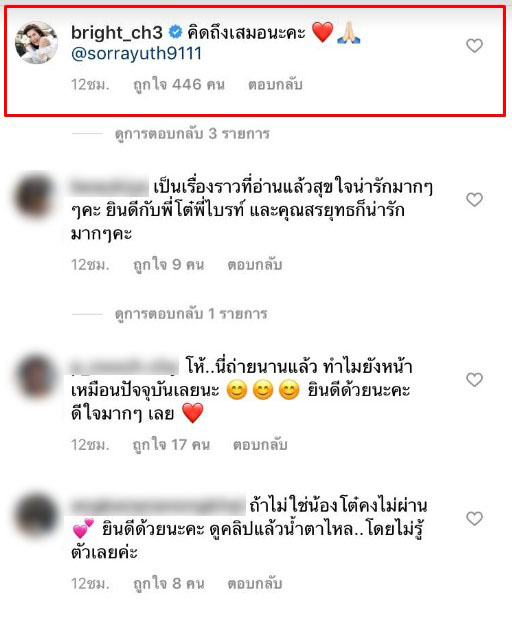Reply to the comment with 8 likes
The width and height of the screenshot is (512, 617).
(255, 584)
